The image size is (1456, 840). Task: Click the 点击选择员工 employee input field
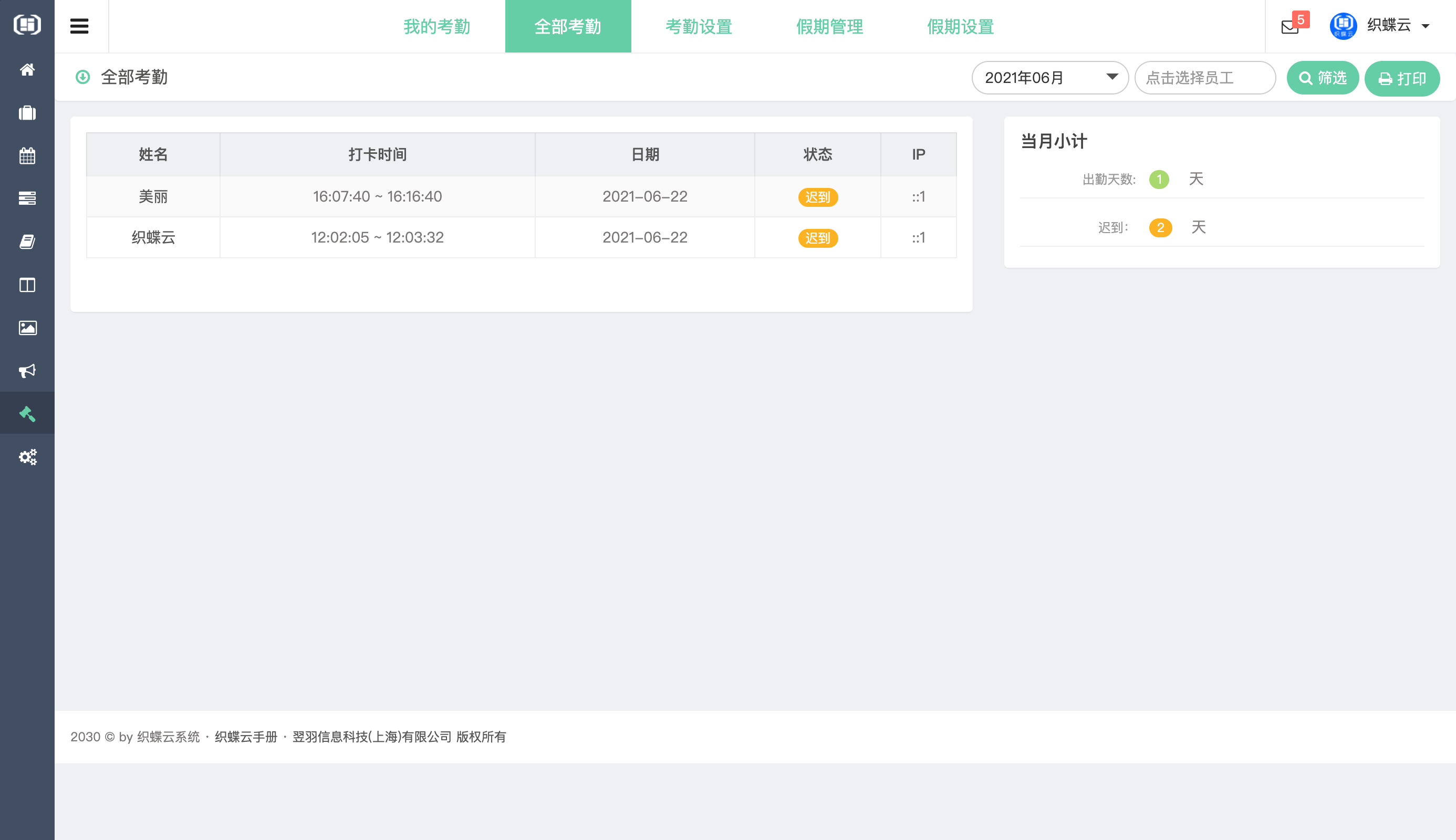(x=1204, y=78)
